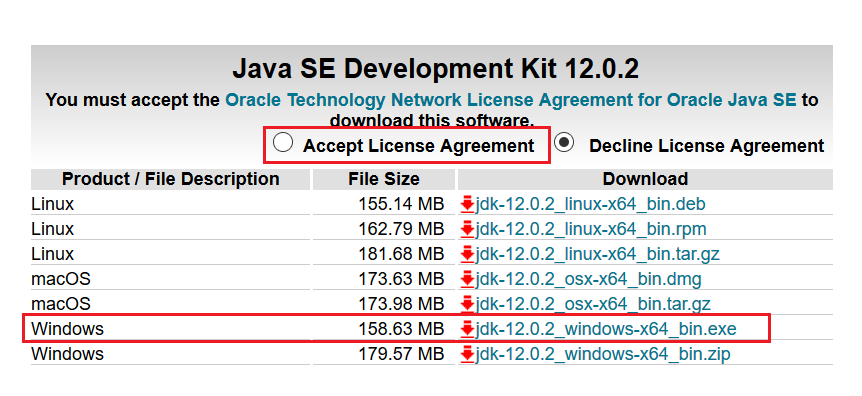Screen dimensions: 862x396
Task: Click the Windows label in the 179.57 MB row
Action: coord(68,354)
